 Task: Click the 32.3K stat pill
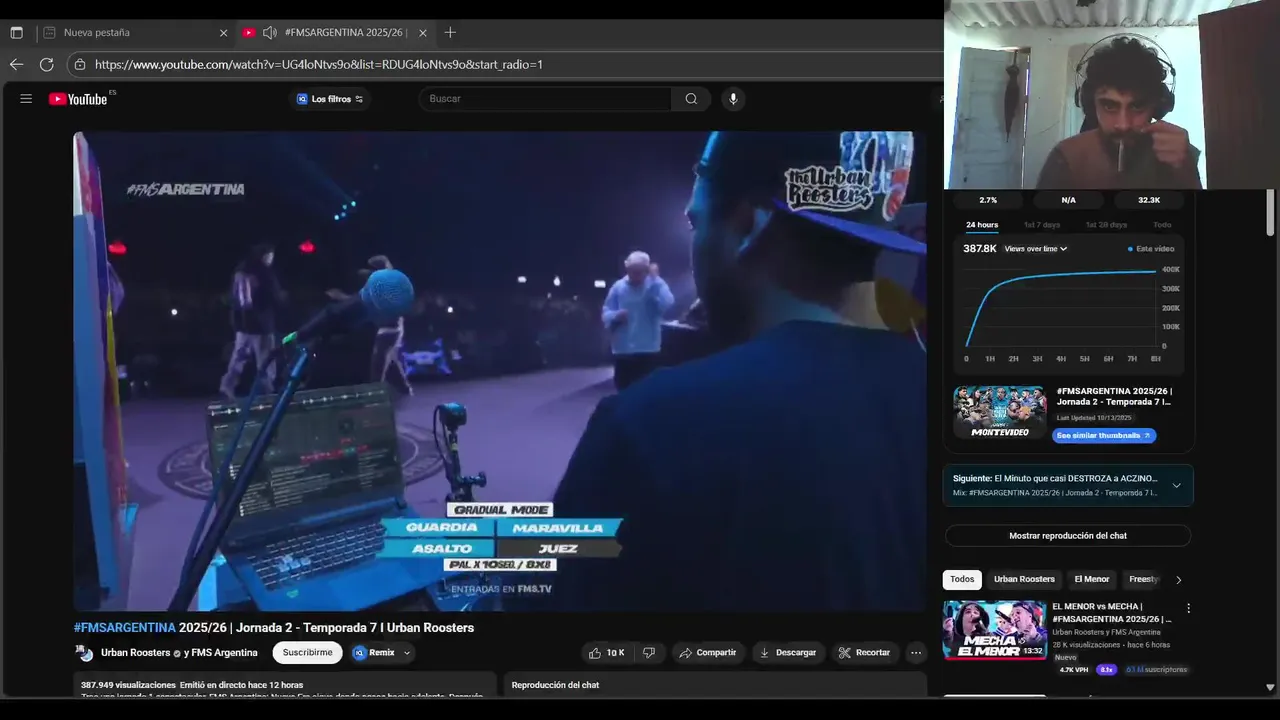coord(1149,200)
